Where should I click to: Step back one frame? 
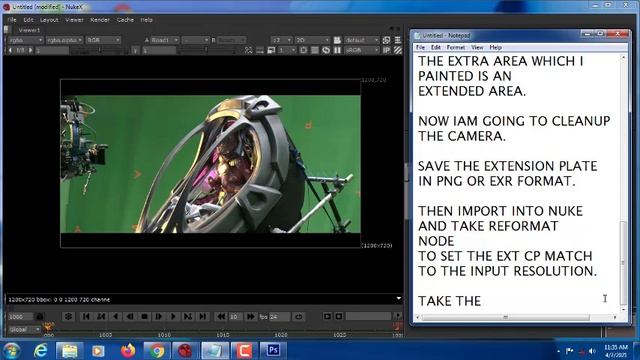[x=130, y=316]
